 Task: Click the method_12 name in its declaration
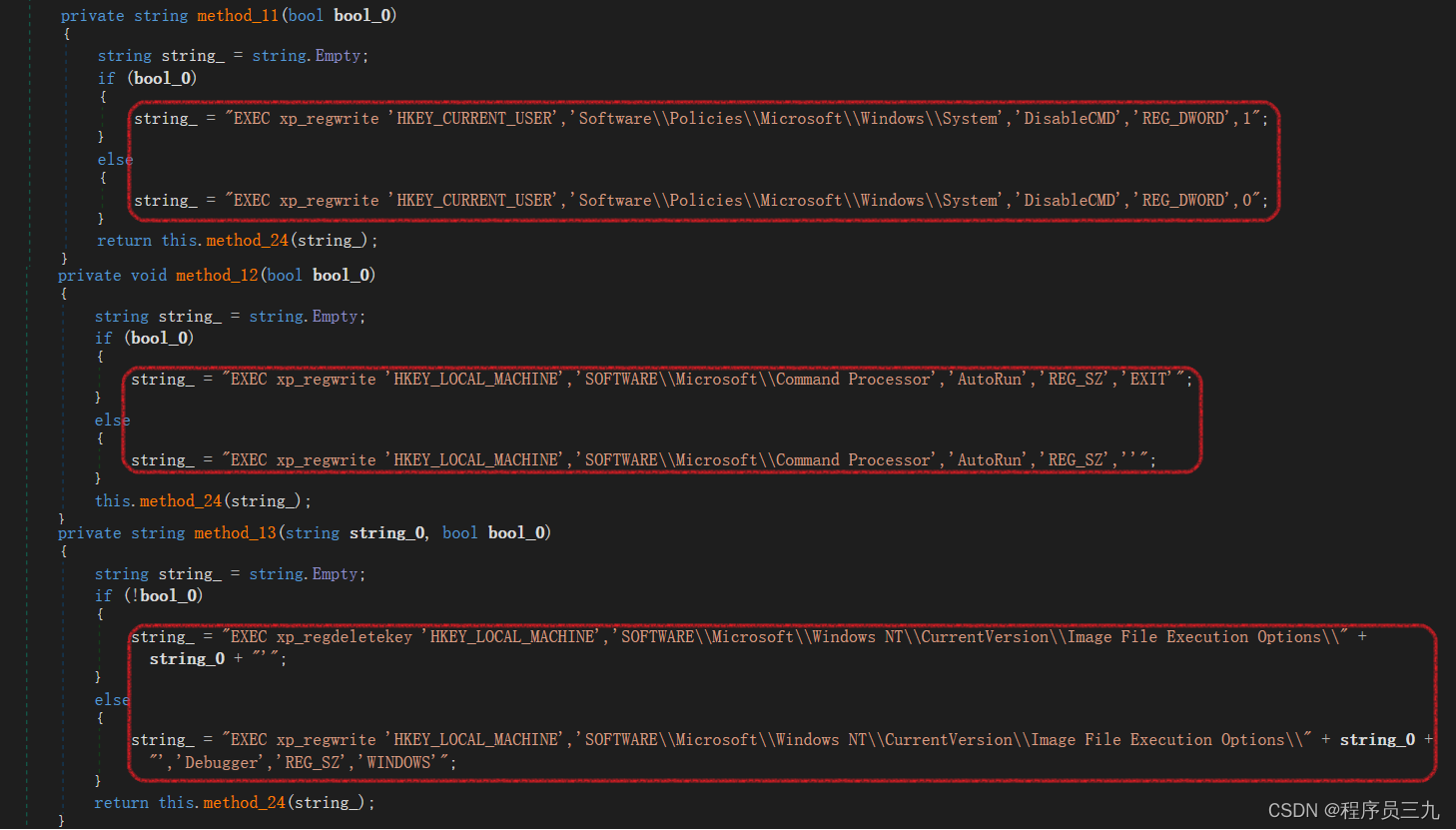tap(217, 276)
